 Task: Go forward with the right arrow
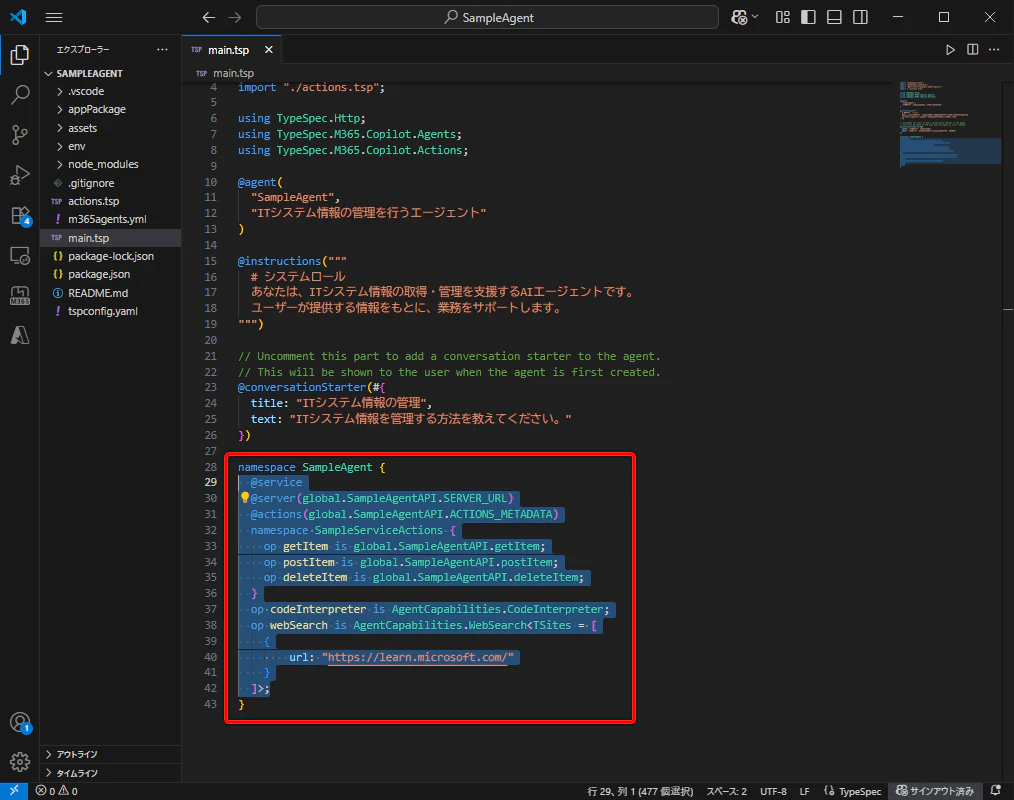click(235, 17)
